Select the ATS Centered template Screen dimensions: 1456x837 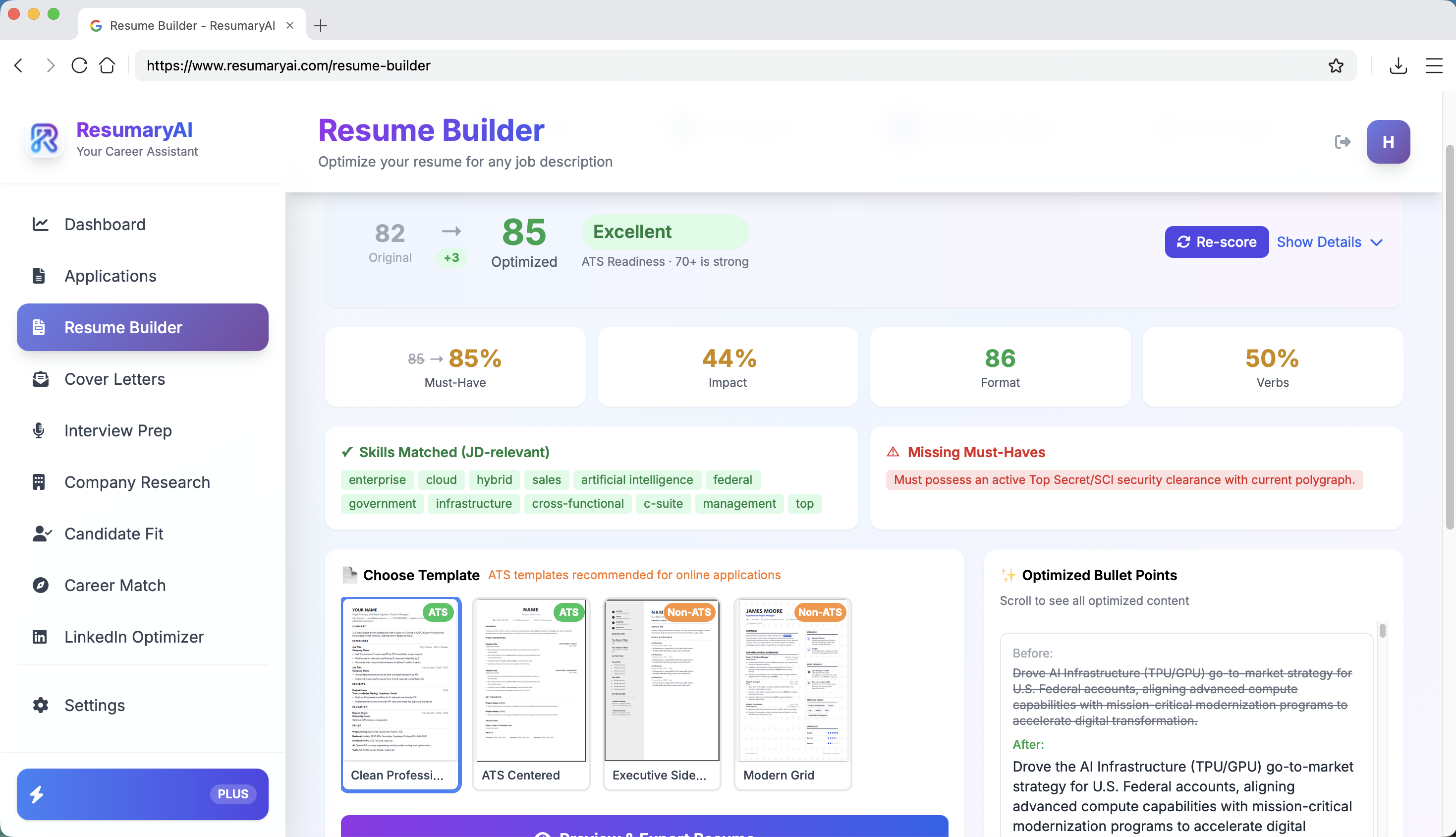[531, 694]
